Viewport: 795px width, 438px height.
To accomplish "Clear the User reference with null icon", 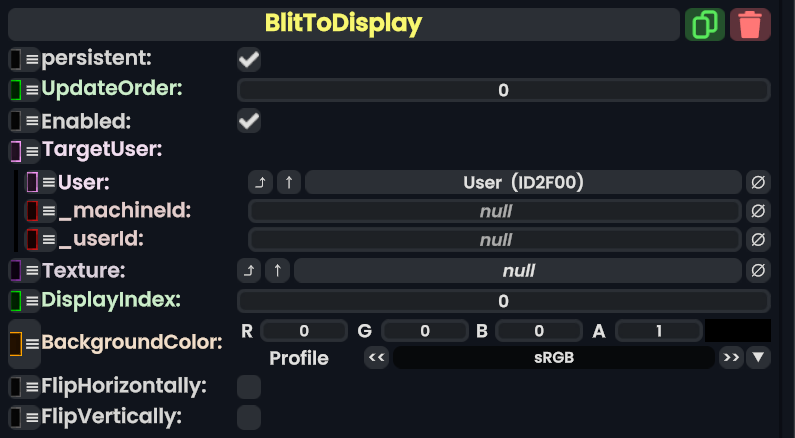I will click(x=759, y=182).
